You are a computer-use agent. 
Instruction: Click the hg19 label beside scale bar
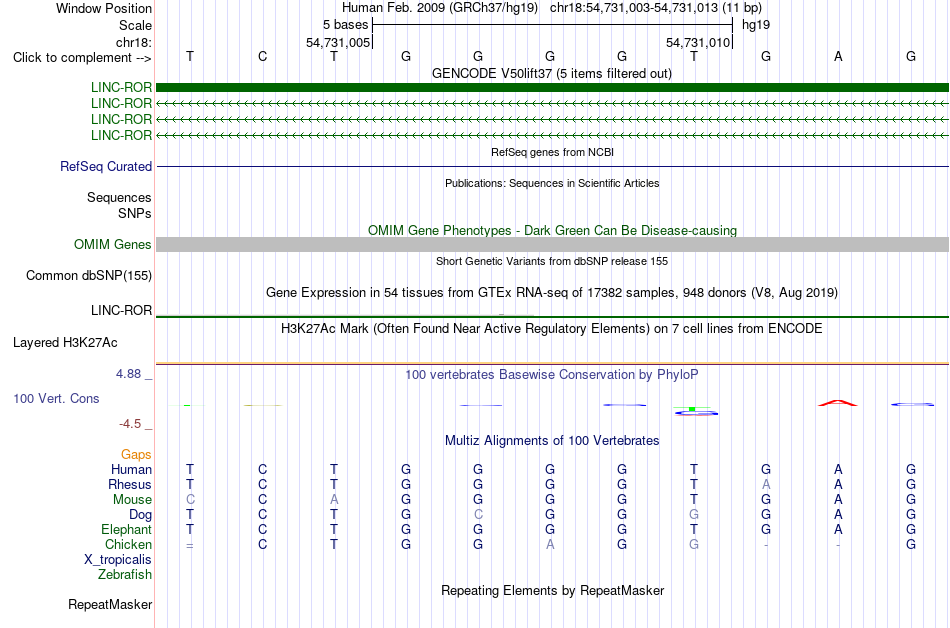(756, 25)
